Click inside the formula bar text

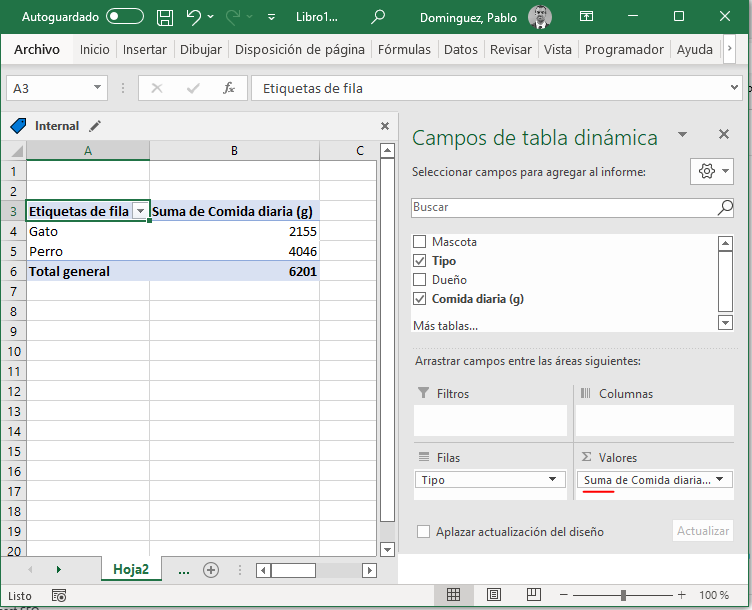tap(489, 88)
